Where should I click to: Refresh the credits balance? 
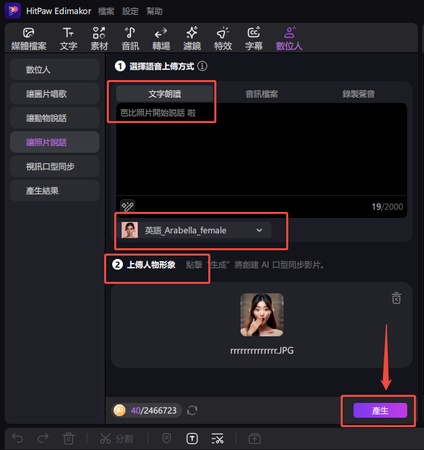point(192,410)
